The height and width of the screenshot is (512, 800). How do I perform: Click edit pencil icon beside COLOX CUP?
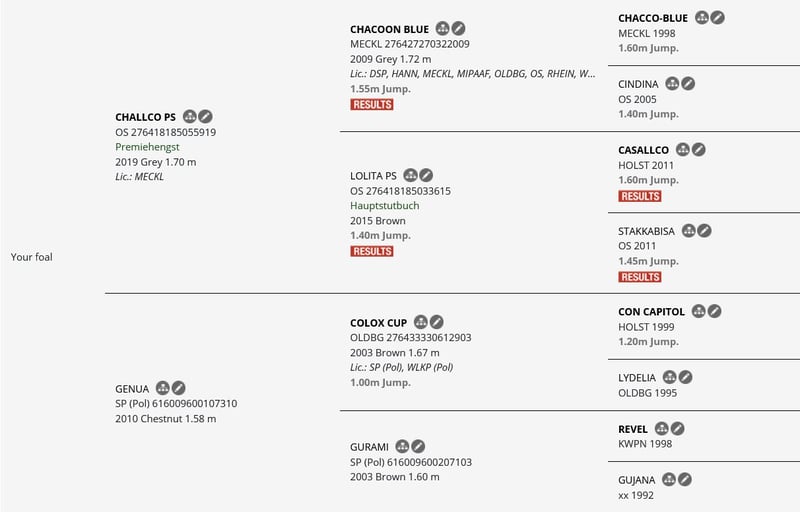point(436,322)
